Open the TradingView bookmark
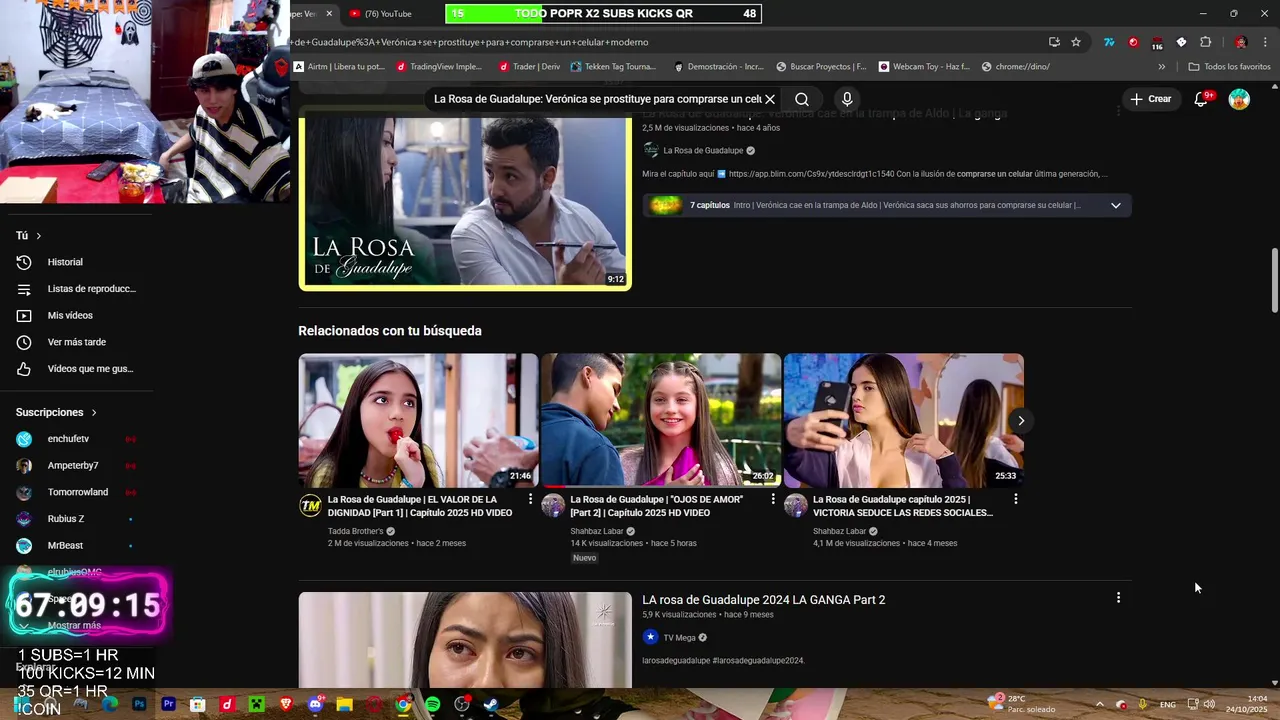1280x720 pixels. [x=439, y=67]
